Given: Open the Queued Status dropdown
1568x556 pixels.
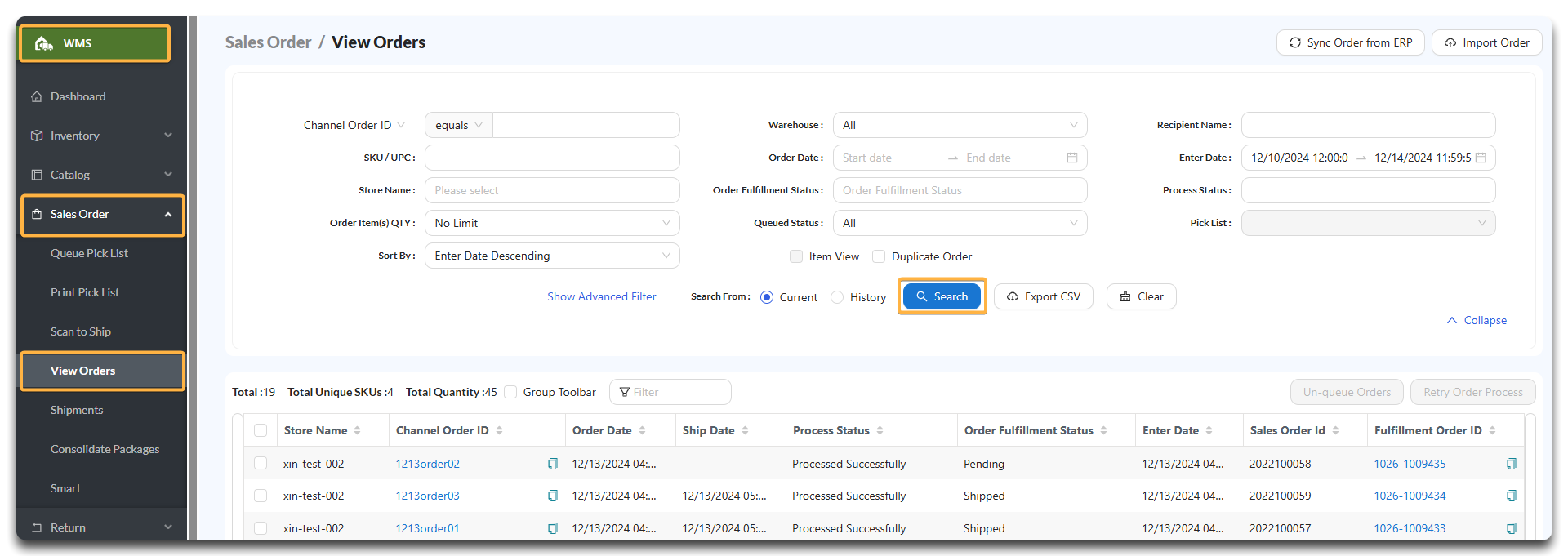Looking at the screenshot, I should click(960, 223).
